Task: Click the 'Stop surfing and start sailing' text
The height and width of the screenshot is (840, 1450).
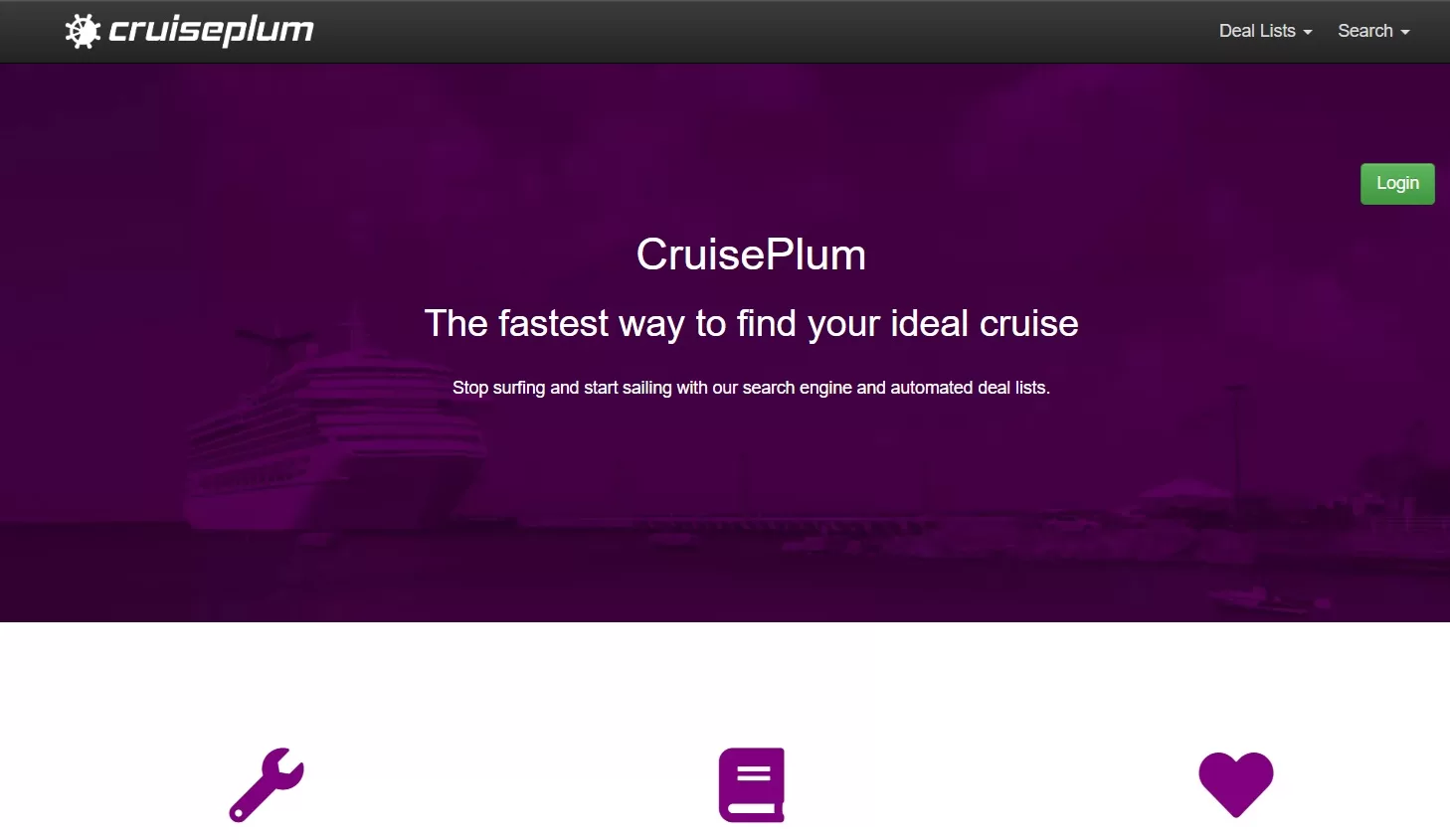Action: click(x=751, y=388)
